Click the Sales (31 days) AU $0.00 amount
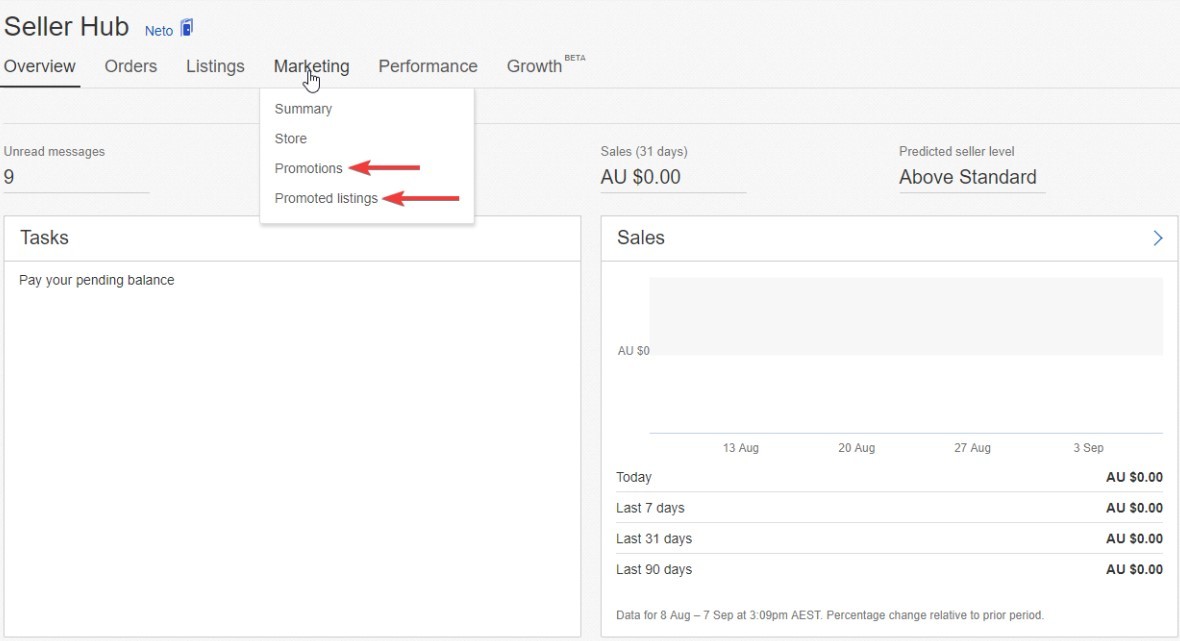1180x641 pixels. pos(640,178)
